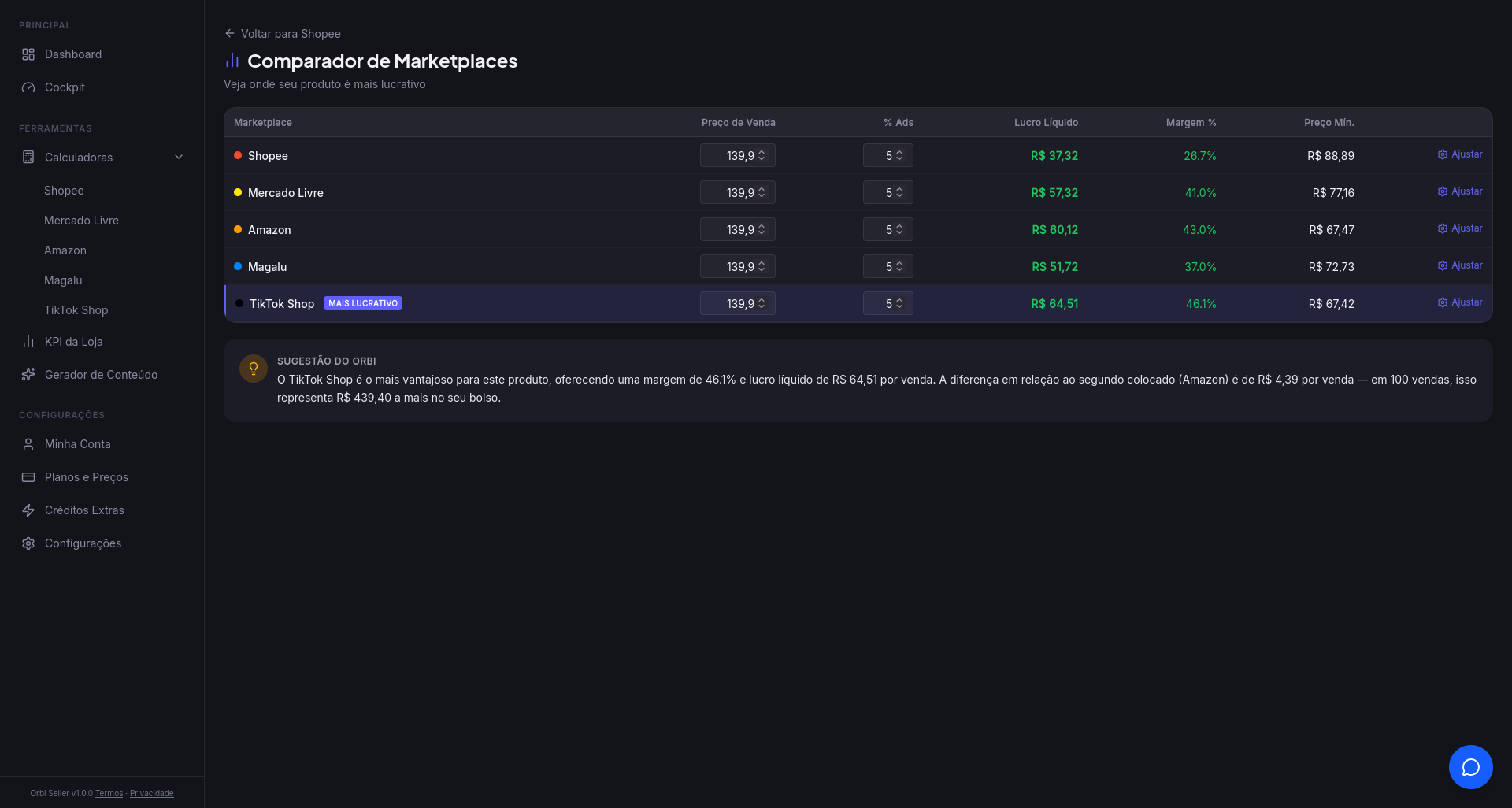Click the SUGESTÃO DO ORBI heading
The image size is (1512, 808).
tap(327, 361)
